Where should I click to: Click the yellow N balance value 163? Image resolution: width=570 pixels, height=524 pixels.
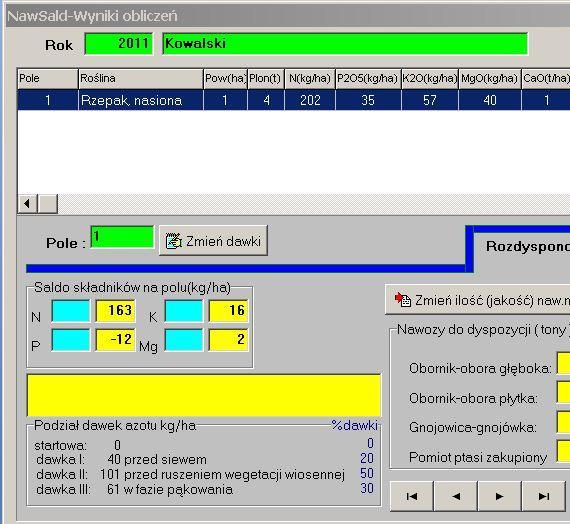(x=116, y=311)
